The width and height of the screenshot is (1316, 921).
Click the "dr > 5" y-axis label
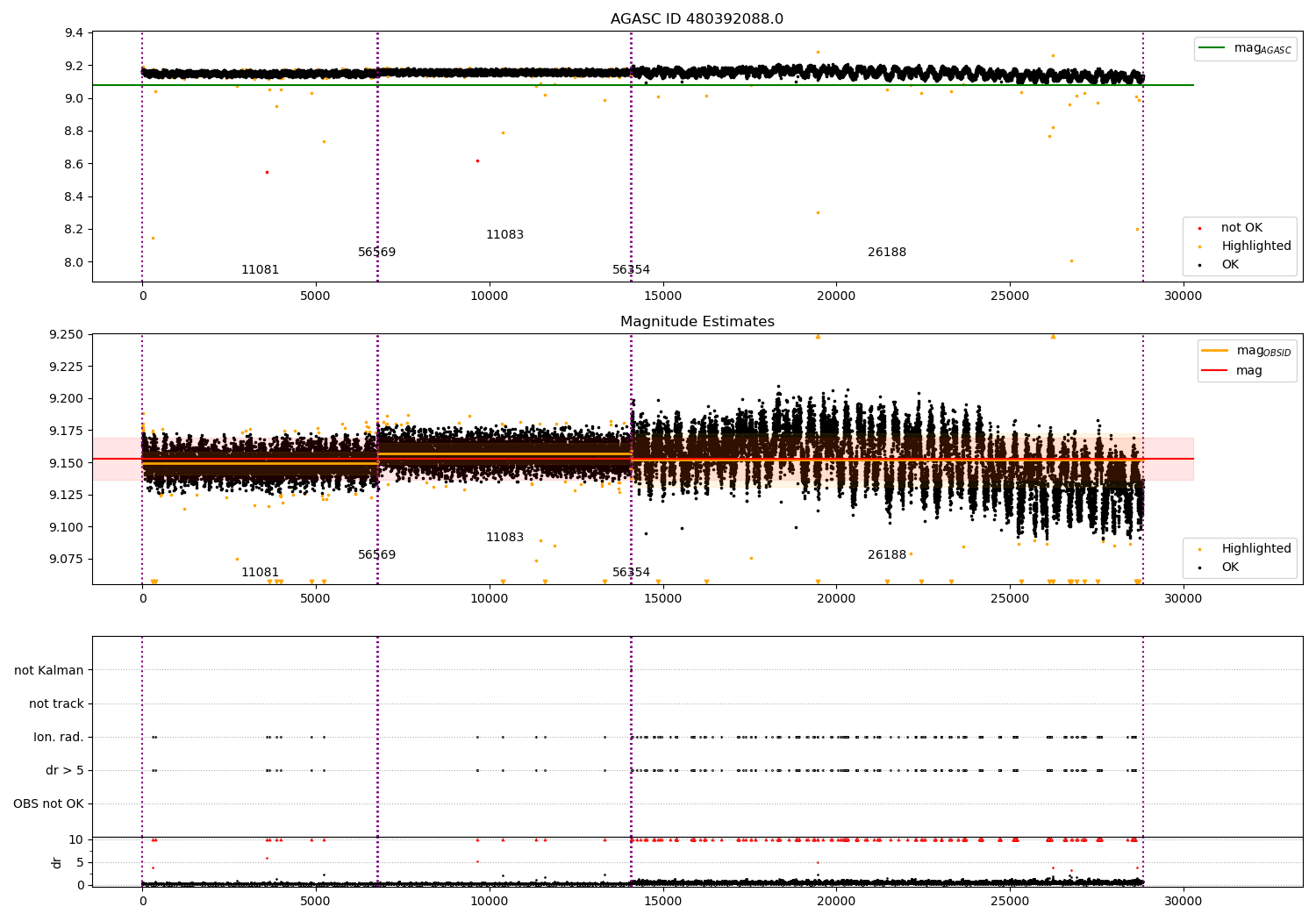click(x=65, y=771)
